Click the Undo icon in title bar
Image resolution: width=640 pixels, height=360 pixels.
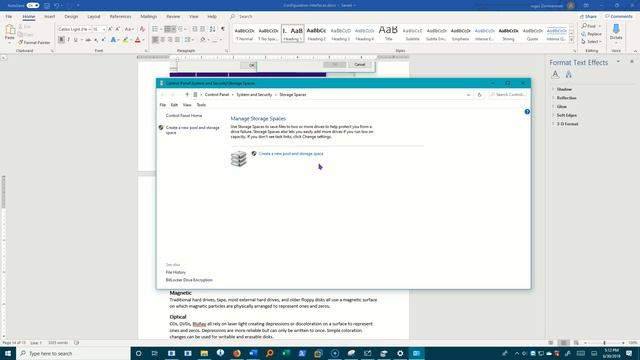(56, 5)
